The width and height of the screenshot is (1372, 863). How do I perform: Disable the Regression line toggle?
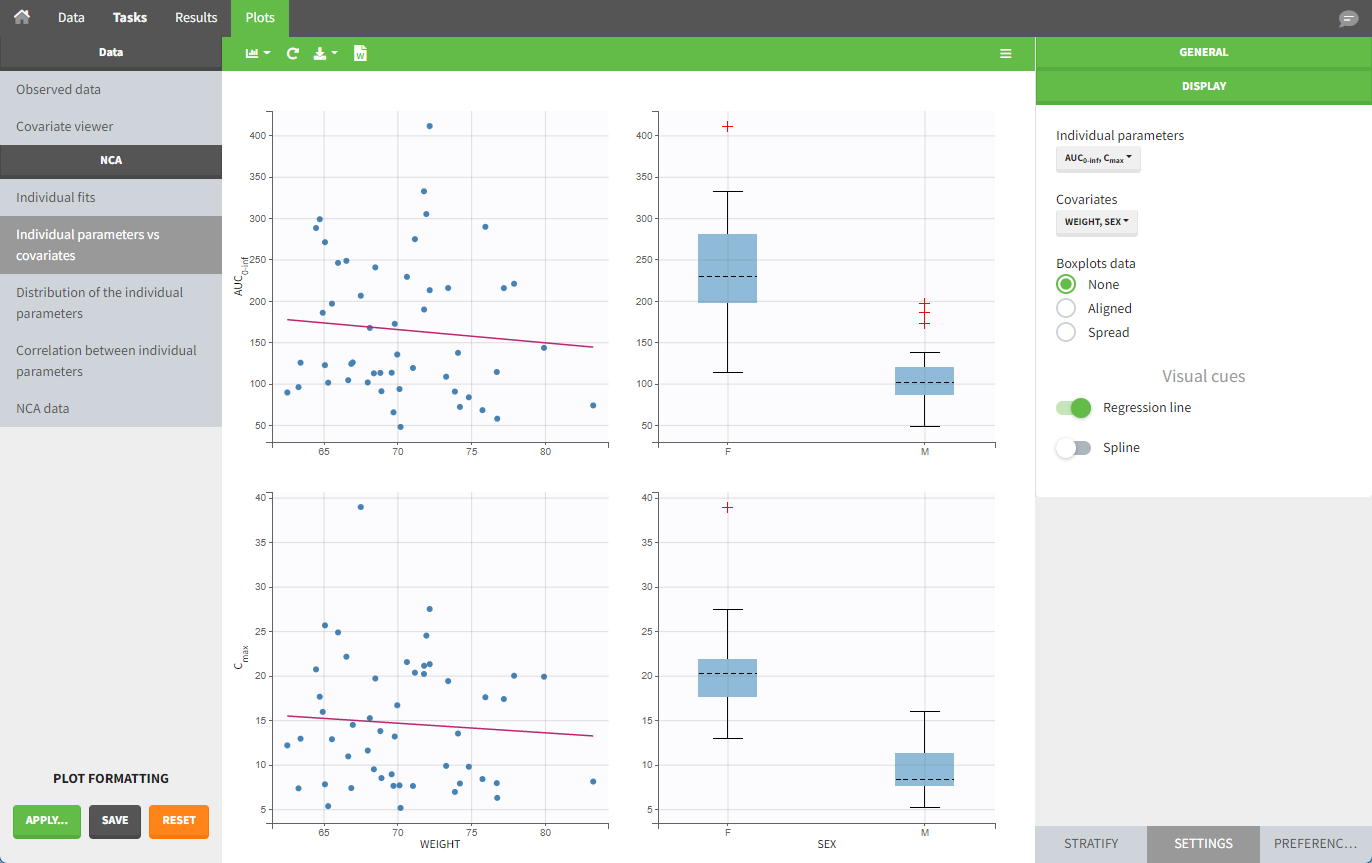tap(1073, 408)
